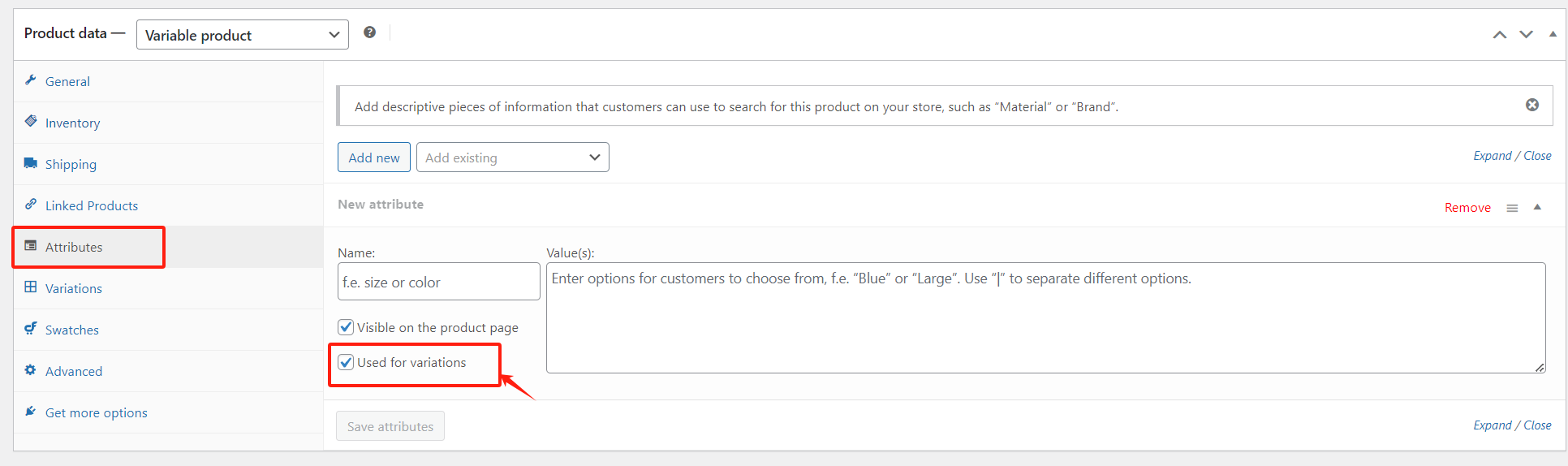Image resolution: width=1568 pixels, height=466 pixels.
Task: Click the wrench icon for General
Action: pos(31,80)
